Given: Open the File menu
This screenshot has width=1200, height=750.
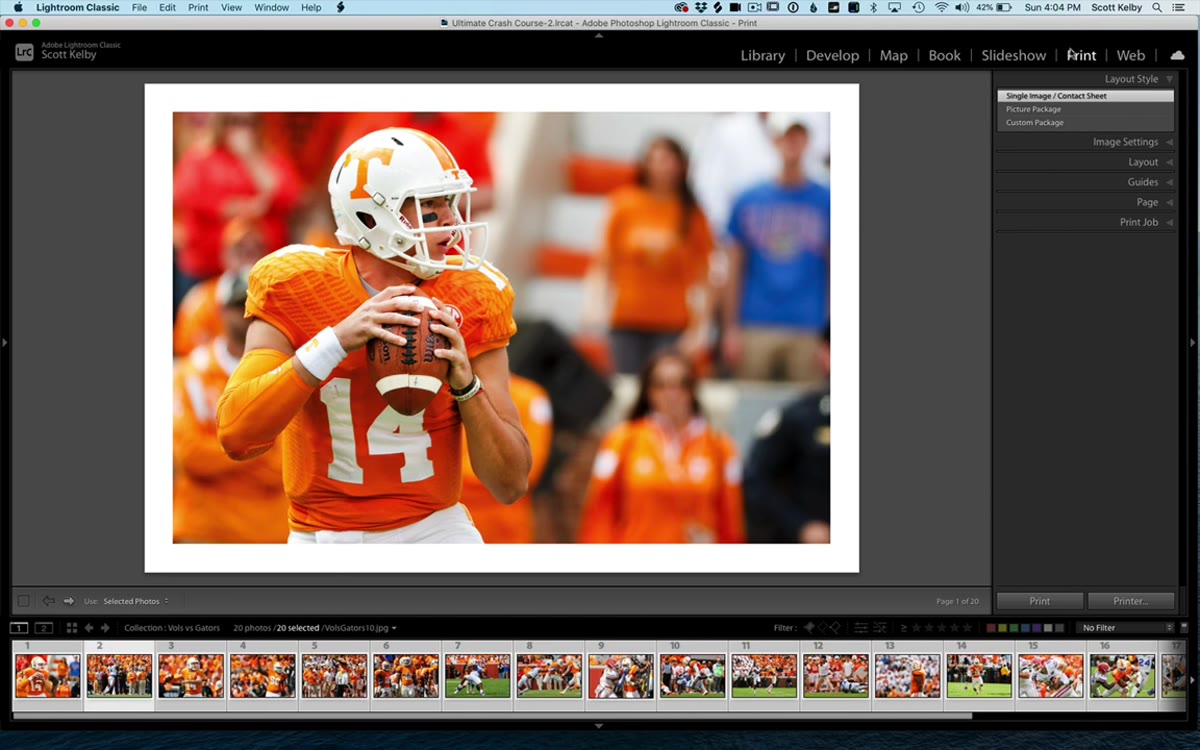Looking at the screenshot, I should pos(139,8).
